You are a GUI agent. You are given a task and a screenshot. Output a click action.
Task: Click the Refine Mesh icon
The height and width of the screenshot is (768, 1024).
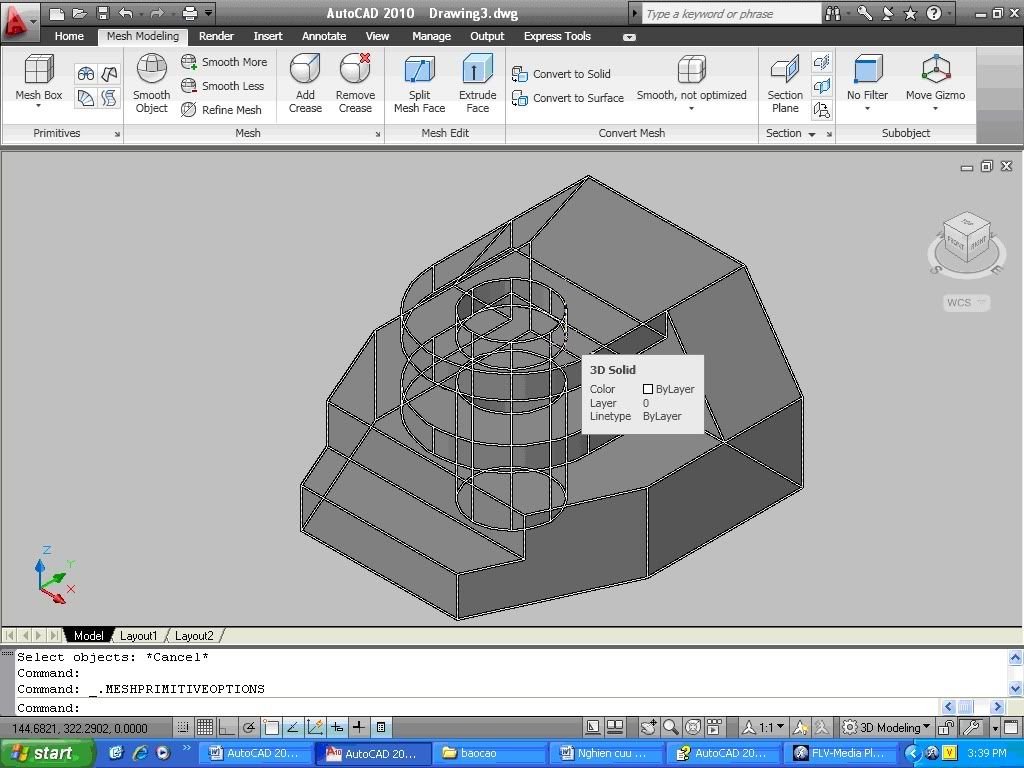tap(189, 110)
